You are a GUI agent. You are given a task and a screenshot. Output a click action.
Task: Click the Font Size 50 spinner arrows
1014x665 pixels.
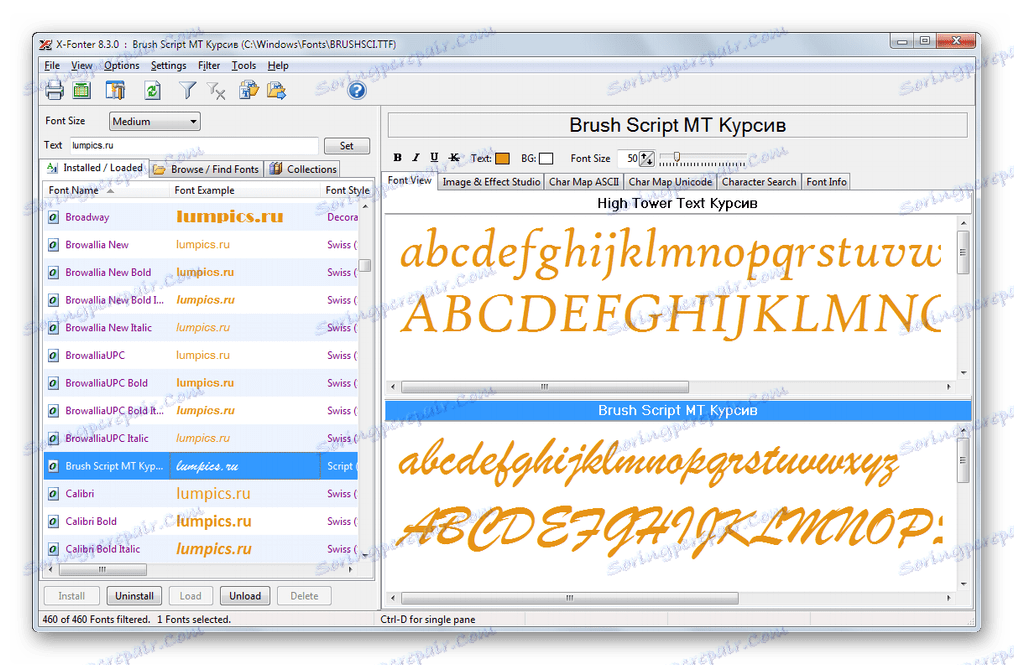click(x=647, y=158)
